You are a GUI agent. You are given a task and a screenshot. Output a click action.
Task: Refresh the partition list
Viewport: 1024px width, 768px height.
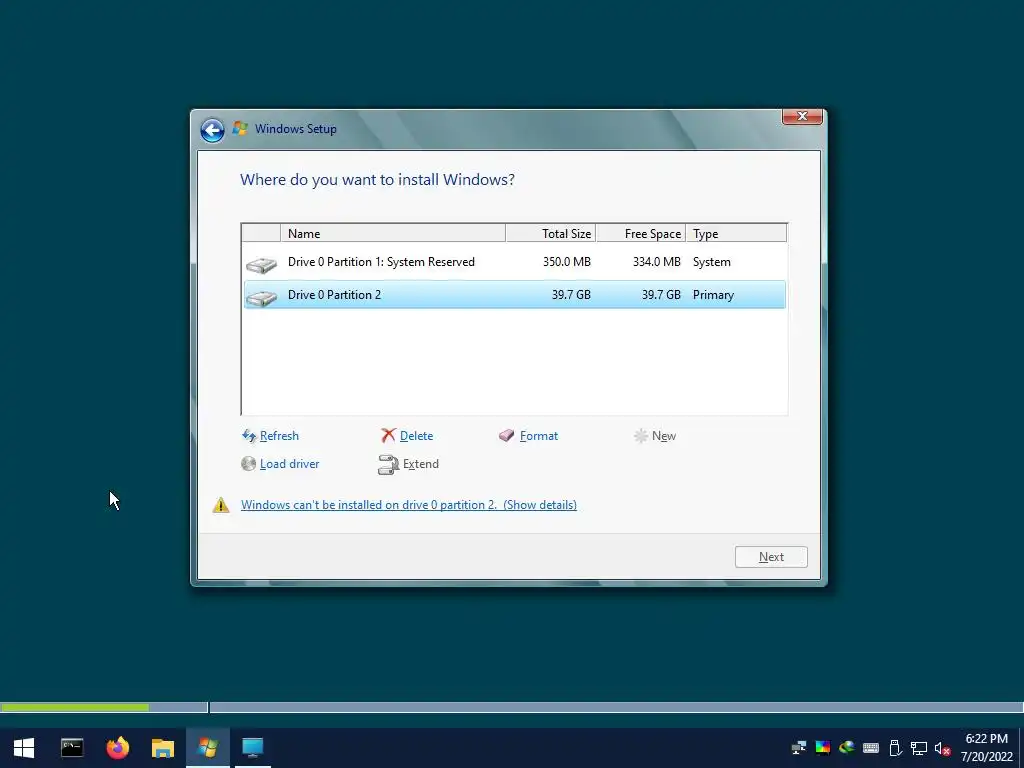click(279, 436)
